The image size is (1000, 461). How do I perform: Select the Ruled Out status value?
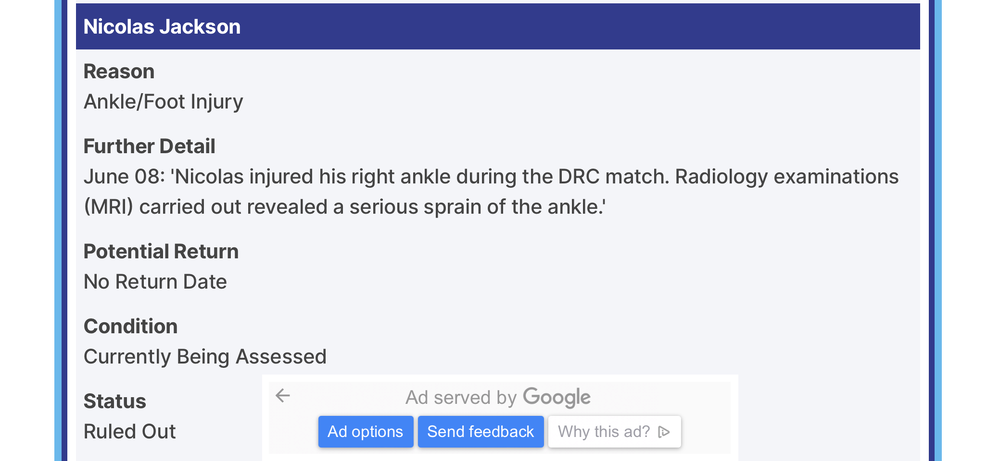(129, 432)
